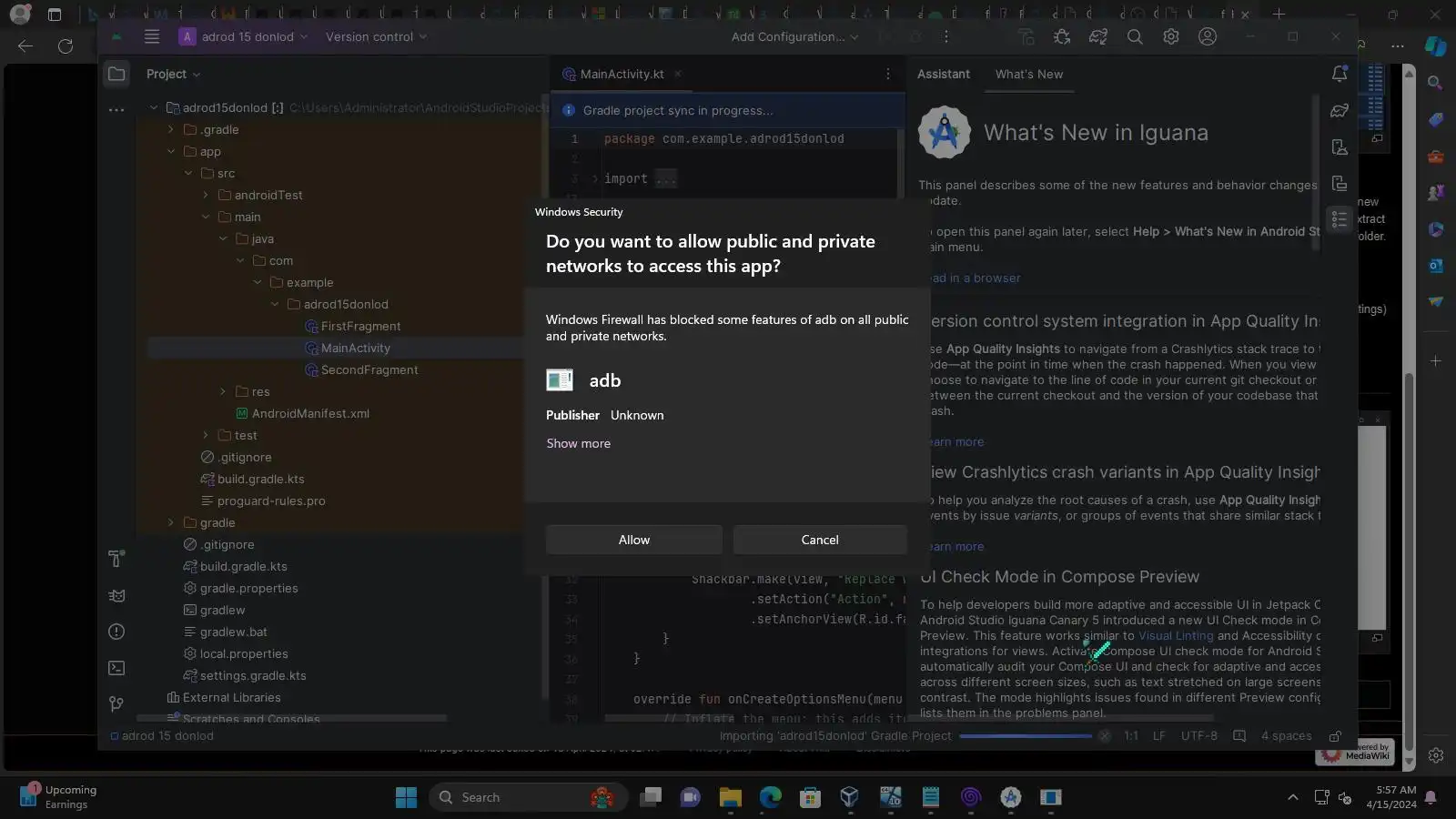1456x819 pixels.
Task: Open the Terminal tool window icon
Action: (x=116, y=668)
